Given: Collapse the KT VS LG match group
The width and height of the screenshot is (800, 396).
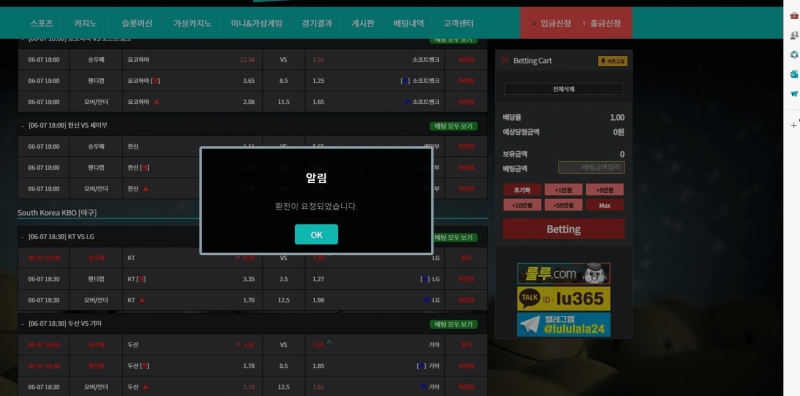Looking at the screenshot, I should coord(23,237).
